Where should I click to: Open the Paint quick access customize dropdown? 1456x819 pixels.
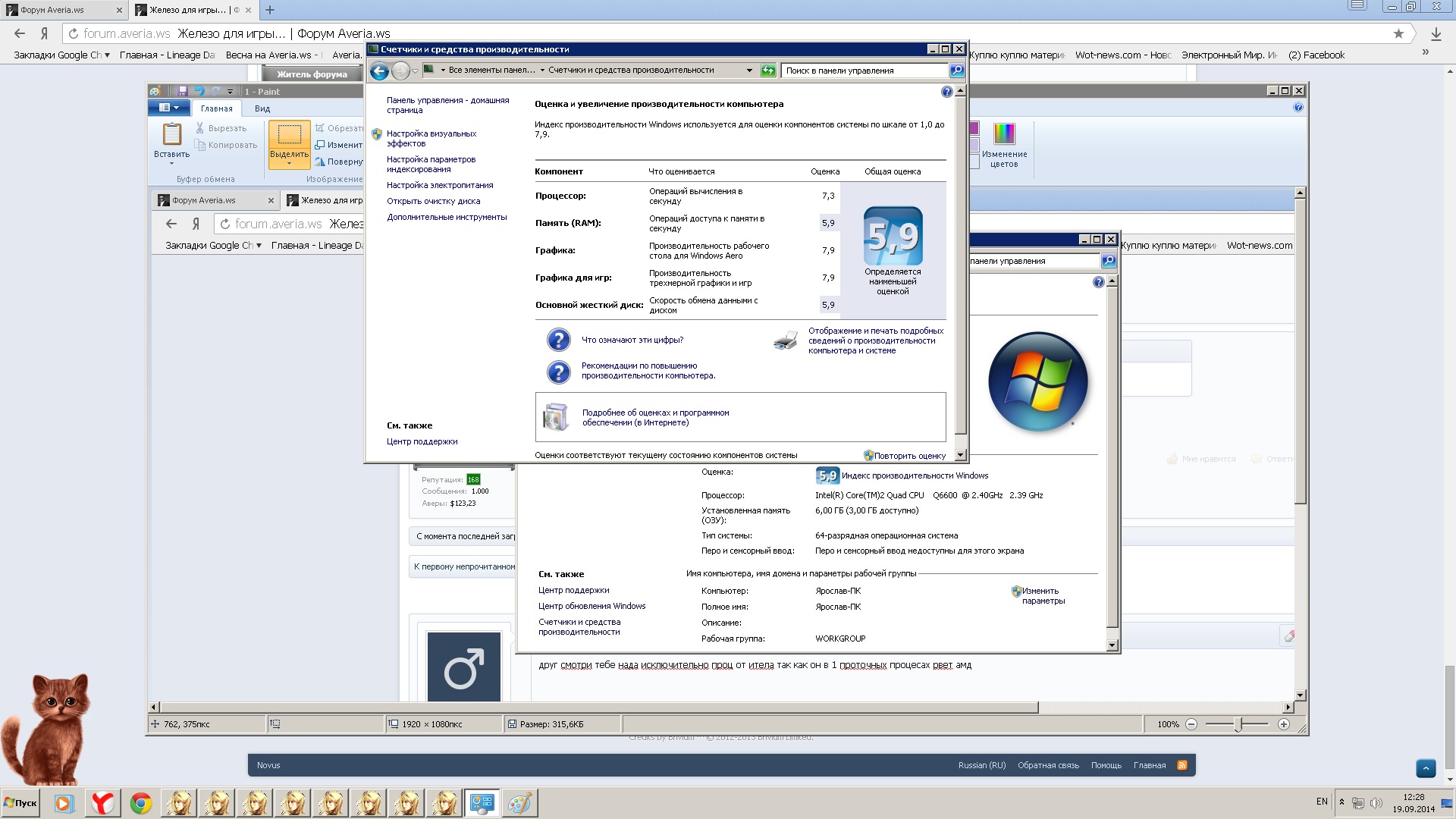tap(231, 92)
